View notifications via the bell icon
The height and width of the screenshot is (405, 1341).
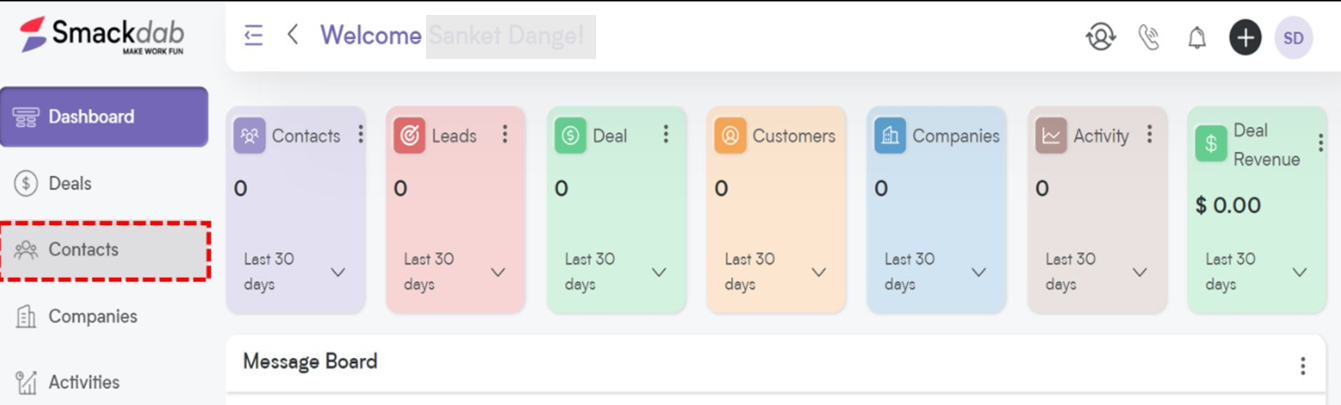tap(1197, 38)
